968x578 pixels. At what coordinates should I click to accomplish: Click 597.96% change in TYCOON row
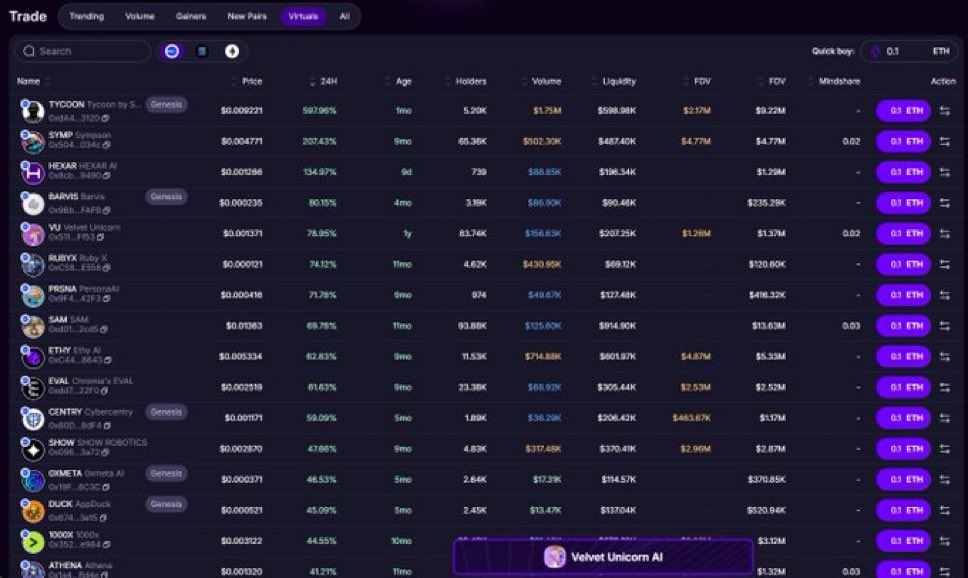(x=320, y=111)
